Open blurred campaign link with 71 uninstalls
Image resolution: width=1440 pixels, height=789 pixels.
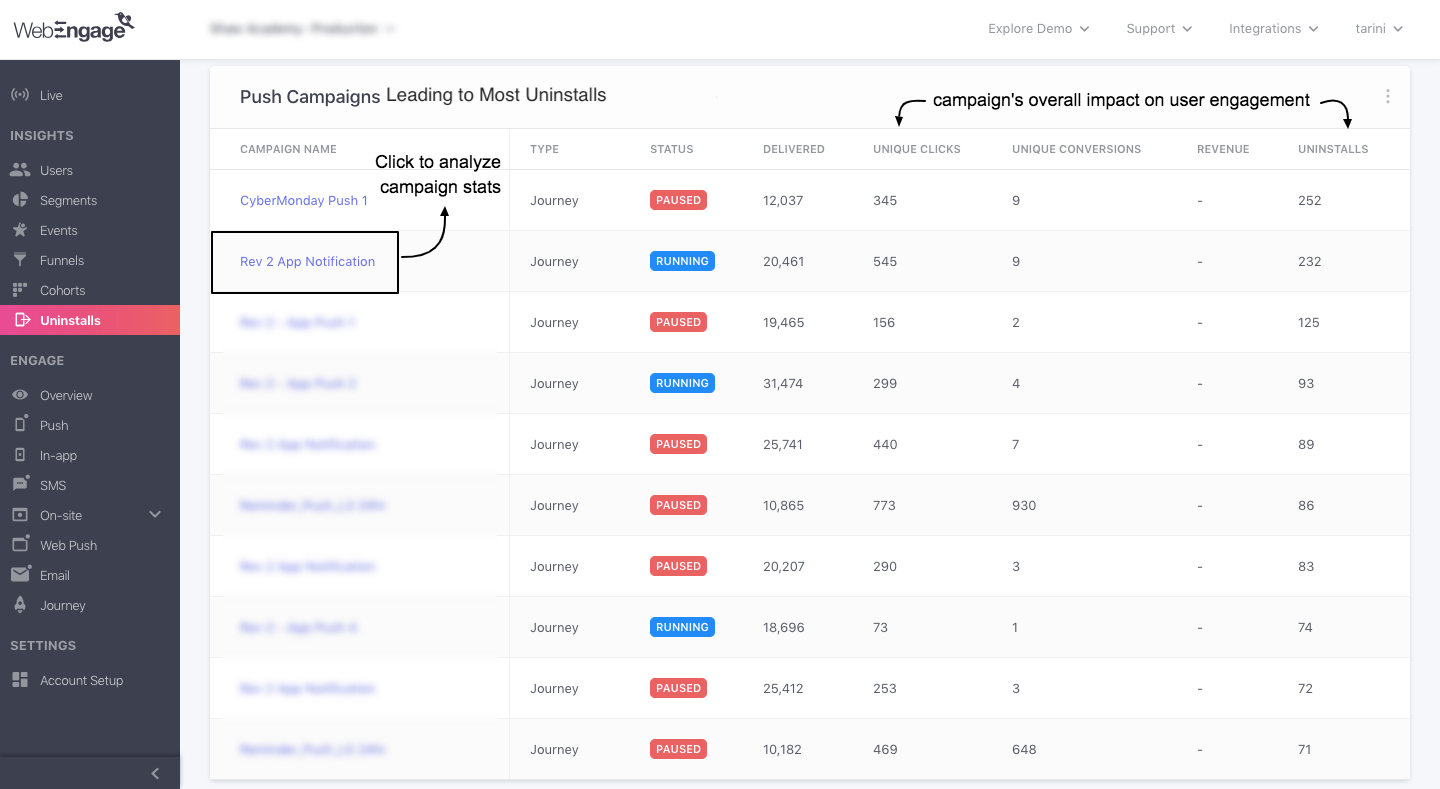313,749
